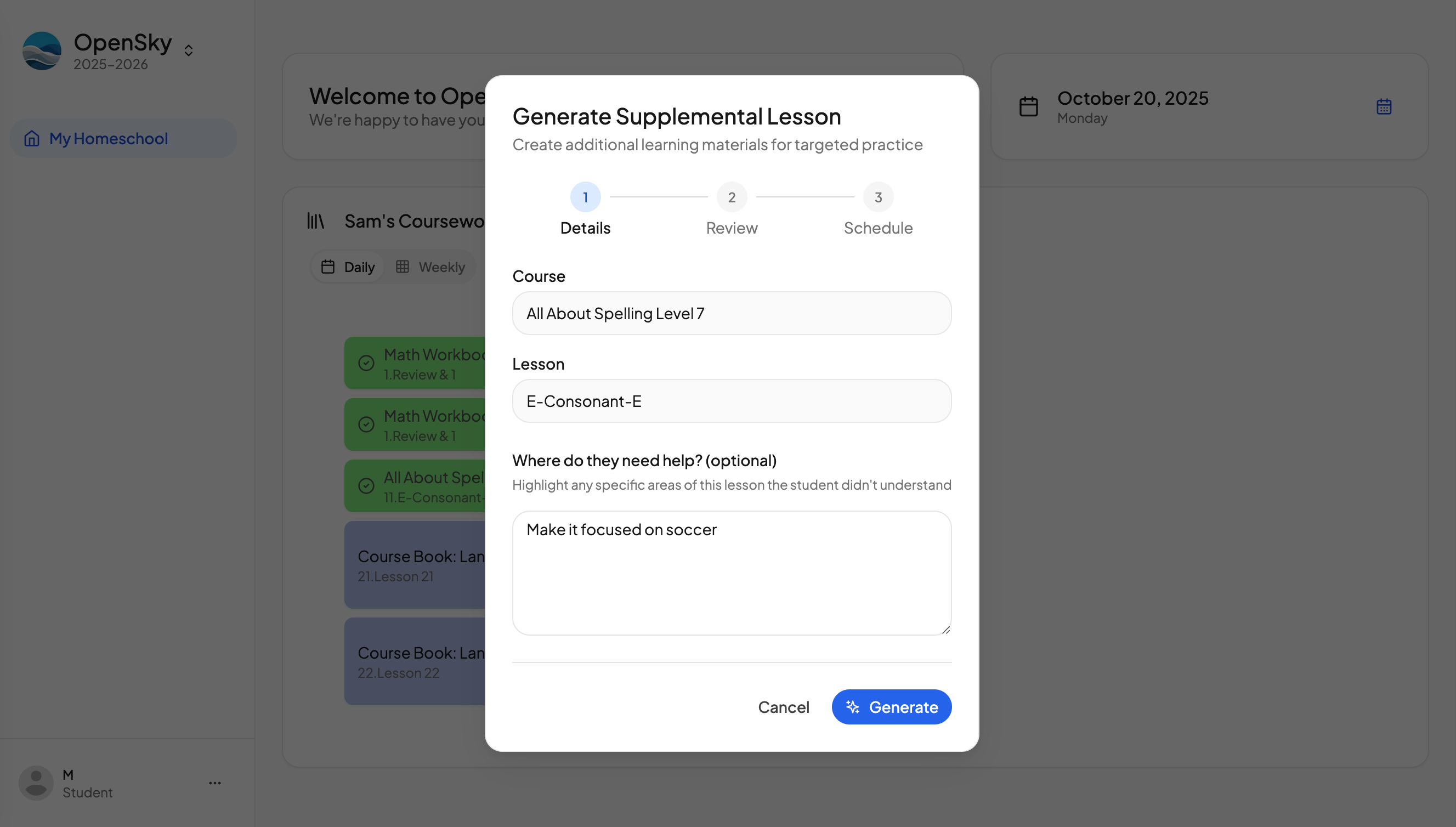Click calendar icon beside October 20, 2025
This screenshot has height=827, width=1456.
[1028, 106]
